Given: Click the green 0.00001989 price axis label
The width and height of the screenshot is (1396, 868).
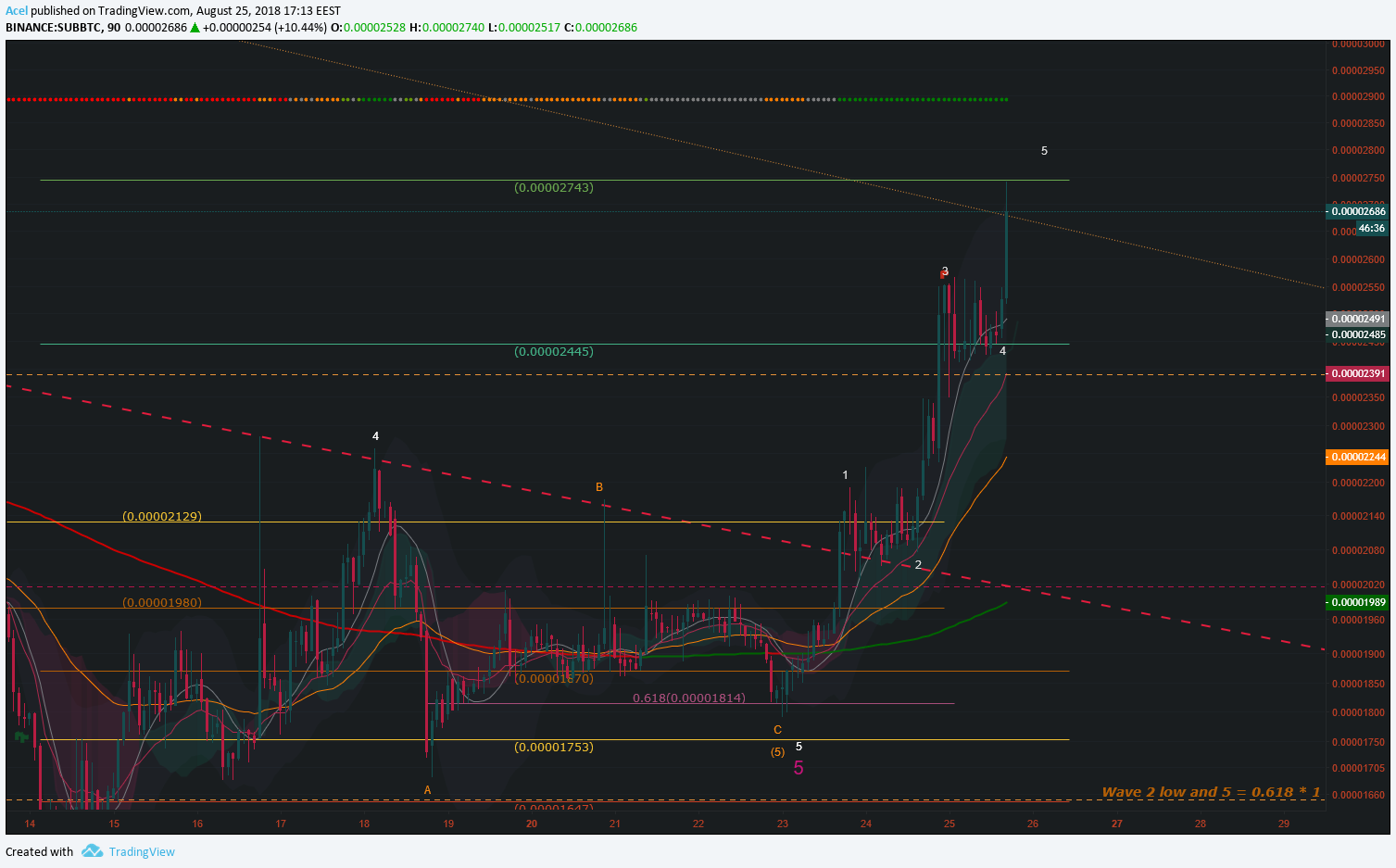Looking at the screenshot, I should click(x=1358, y=602).
